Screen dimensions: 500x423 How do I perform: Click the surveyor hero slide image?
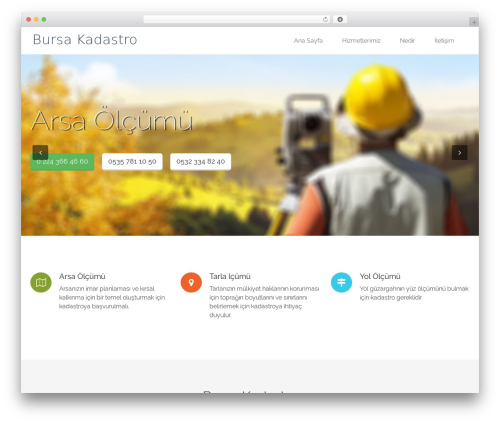click(x=250, y=145)
